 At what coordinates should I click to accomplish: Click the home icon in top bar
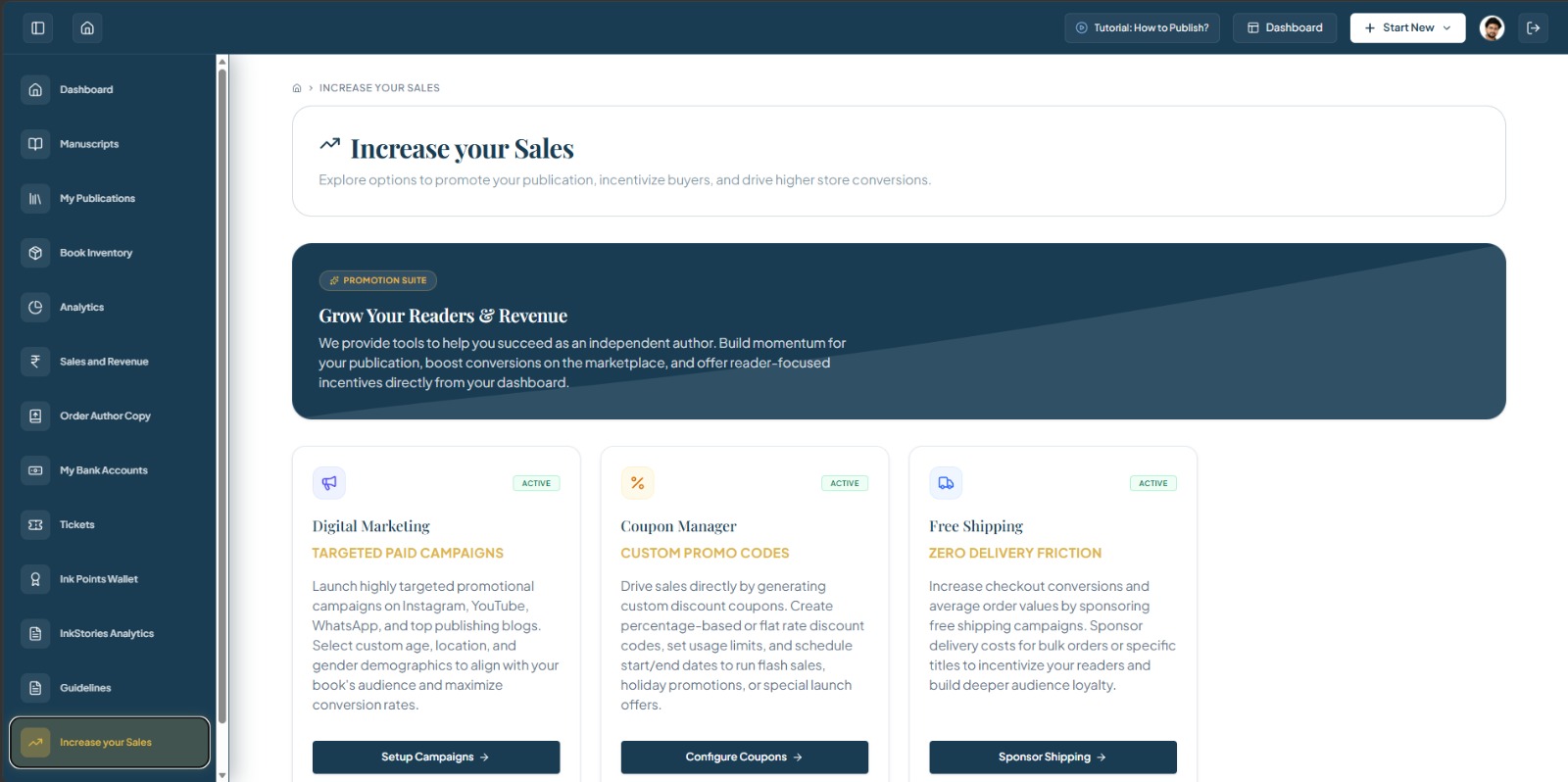pos(87,27)
